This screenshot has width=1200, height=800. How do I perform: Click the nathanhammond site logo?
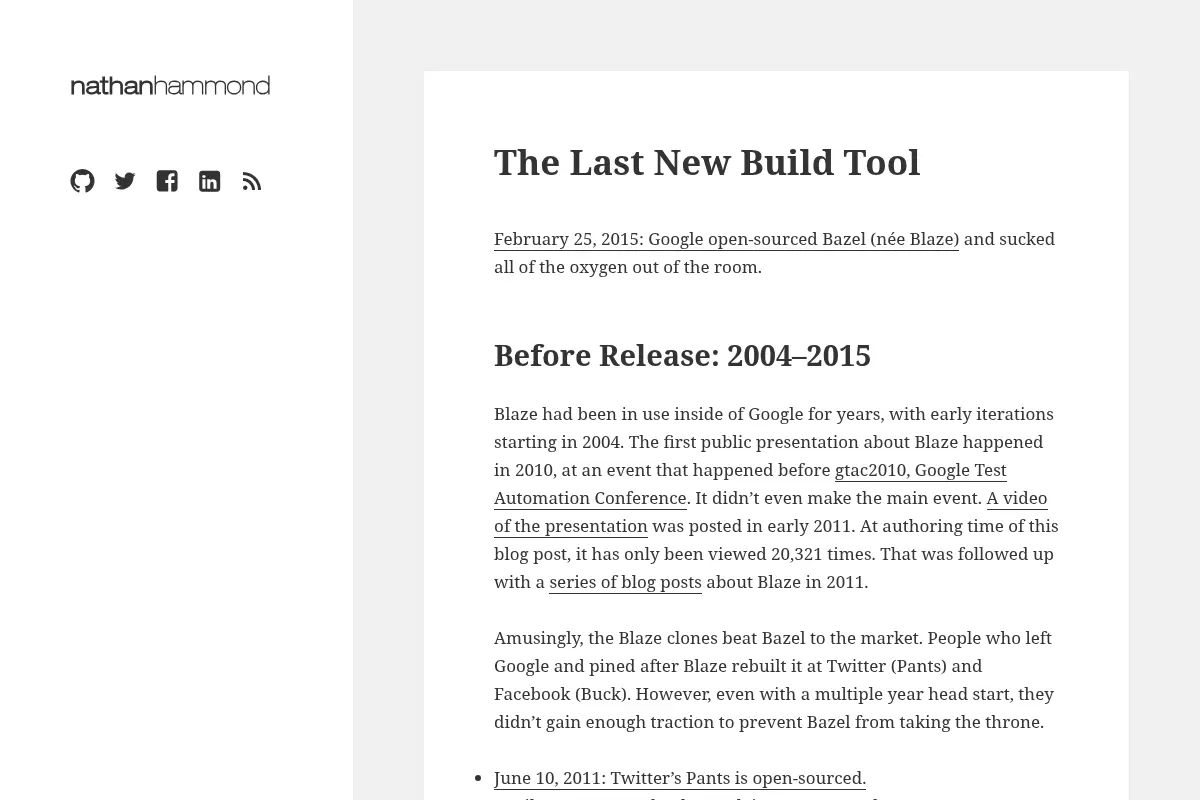click(170, 86)
